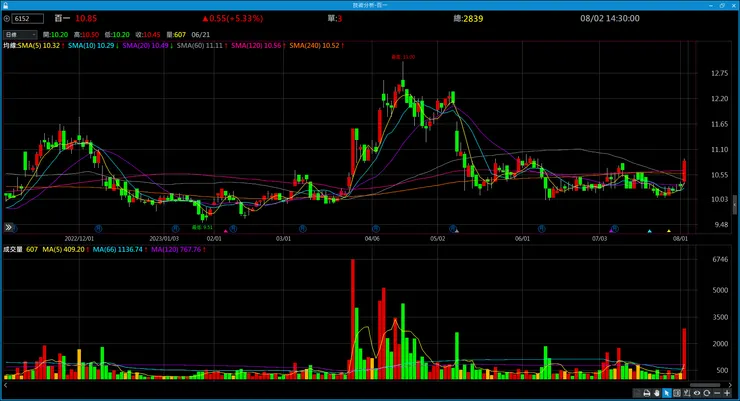Click the MA(5) 409.20 volume legend
The image size is (740, 401).
point(66,249)
